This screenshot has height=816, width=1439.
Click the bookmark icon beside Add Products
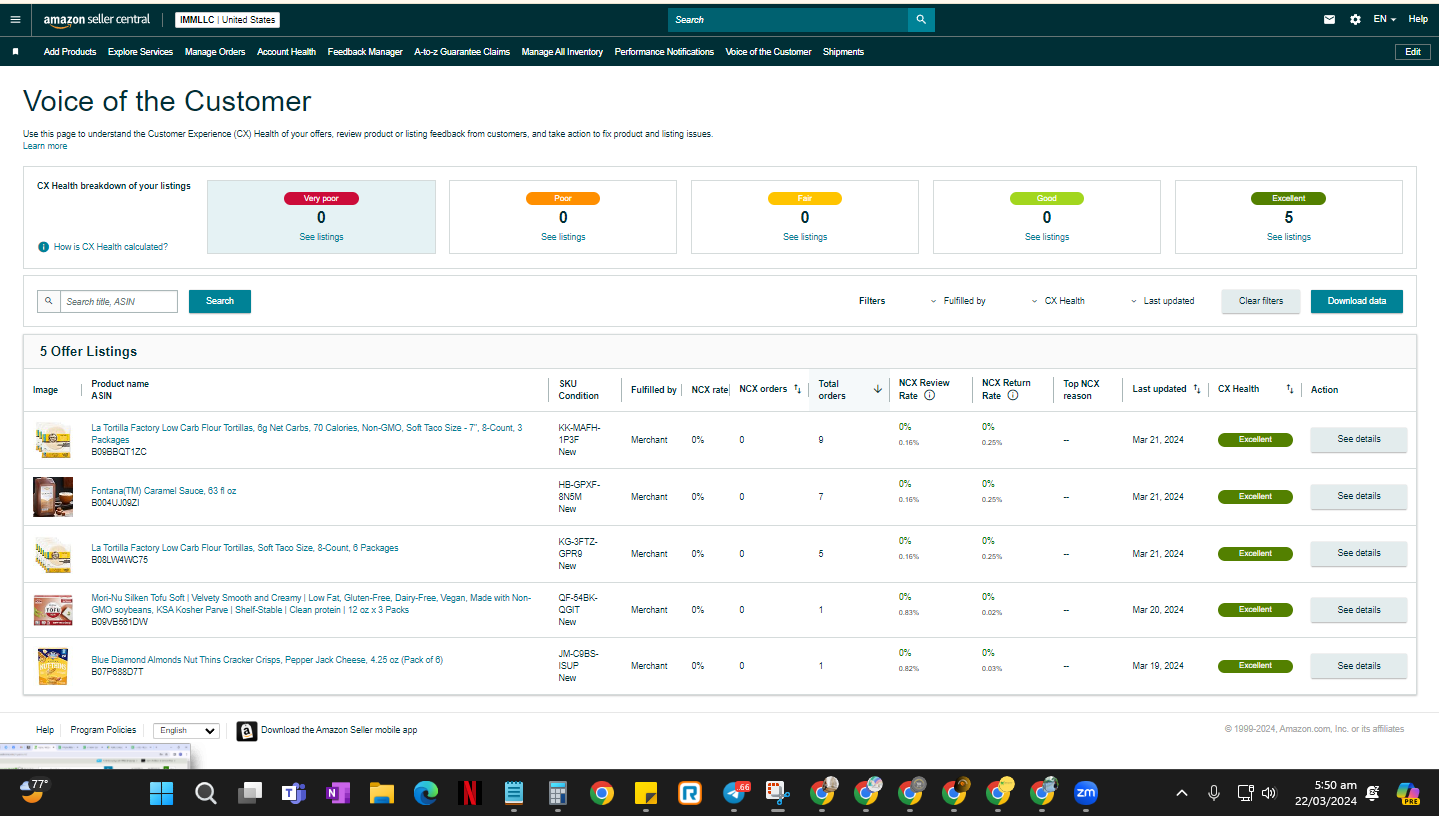pyautogui.click(x=15, y=52)
